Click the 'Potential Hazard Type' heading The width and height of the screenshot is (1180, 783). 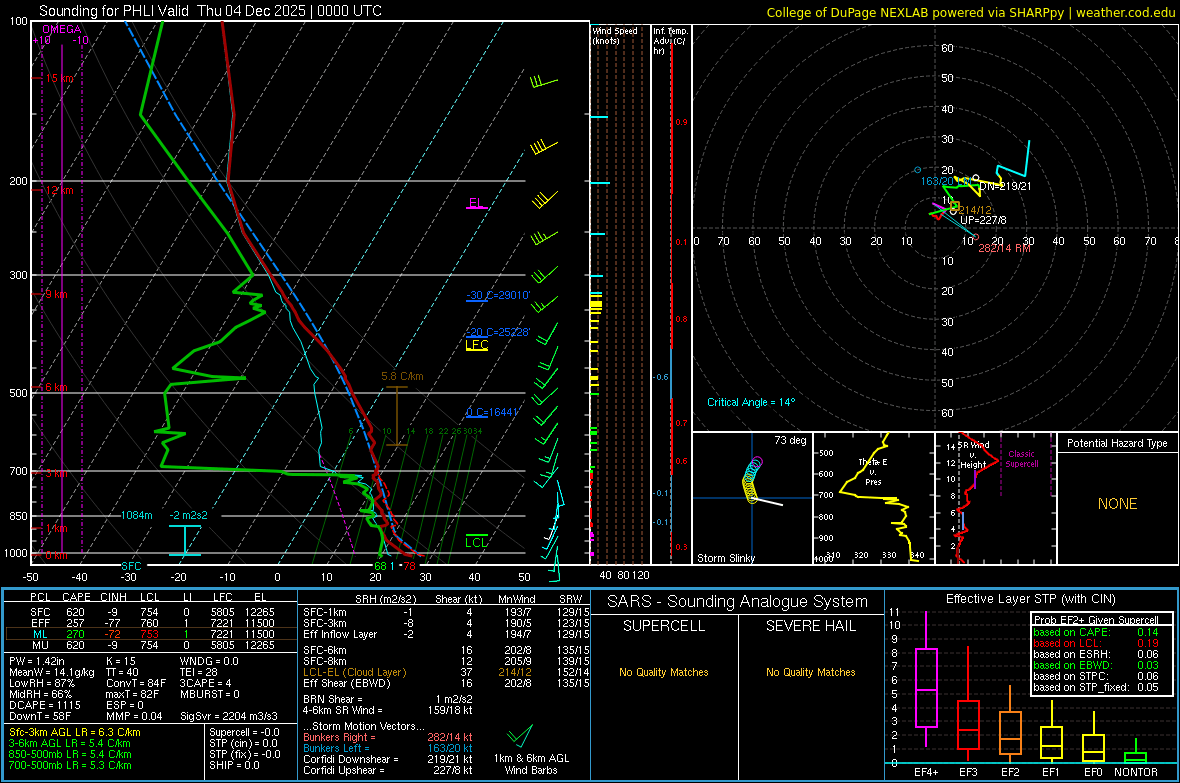(1117, 443)
